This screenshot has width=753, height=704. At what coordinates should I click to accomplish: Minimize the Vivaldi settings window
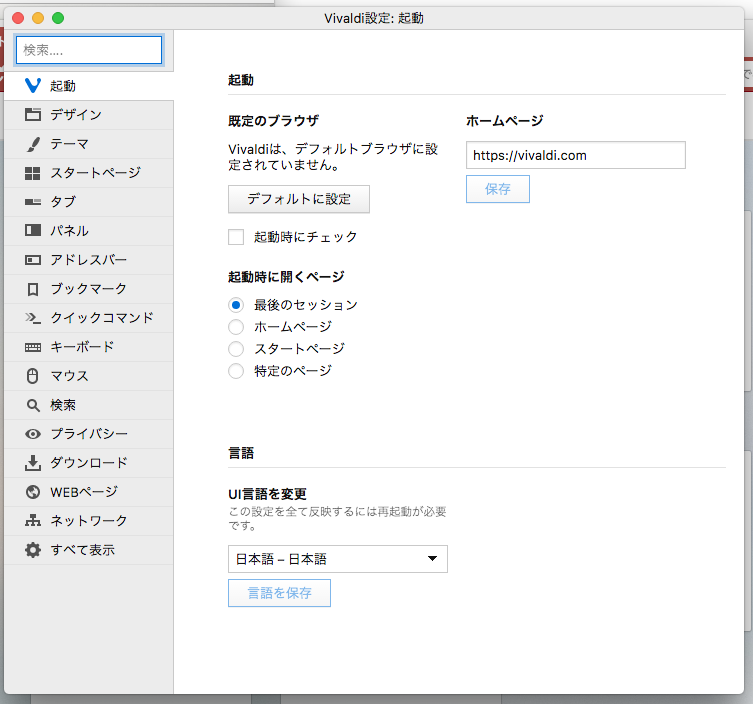tap(38, 18)
